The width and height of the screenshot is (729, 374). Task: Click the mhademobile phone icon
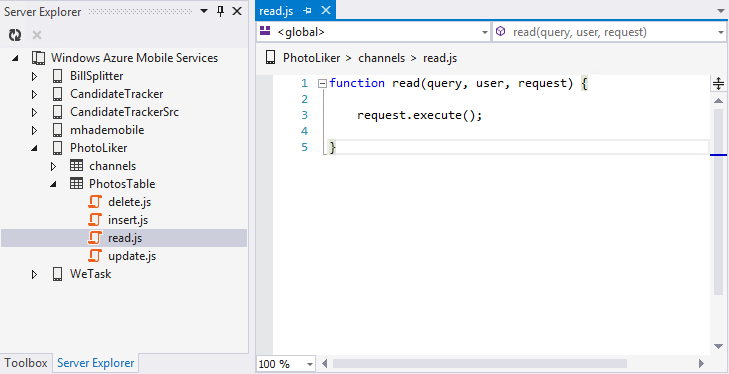(57, 130)
